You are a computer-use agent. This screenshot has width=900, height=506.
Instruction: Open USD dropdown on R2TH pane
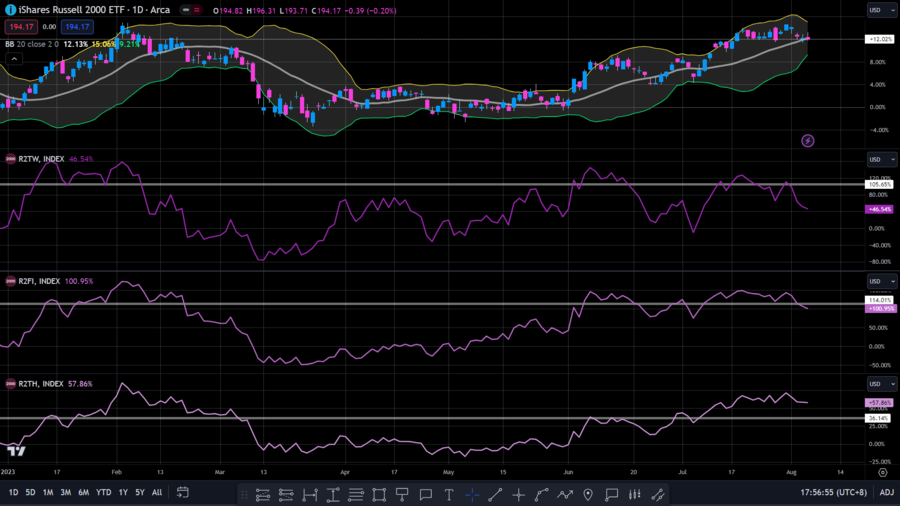pos(882,384)
